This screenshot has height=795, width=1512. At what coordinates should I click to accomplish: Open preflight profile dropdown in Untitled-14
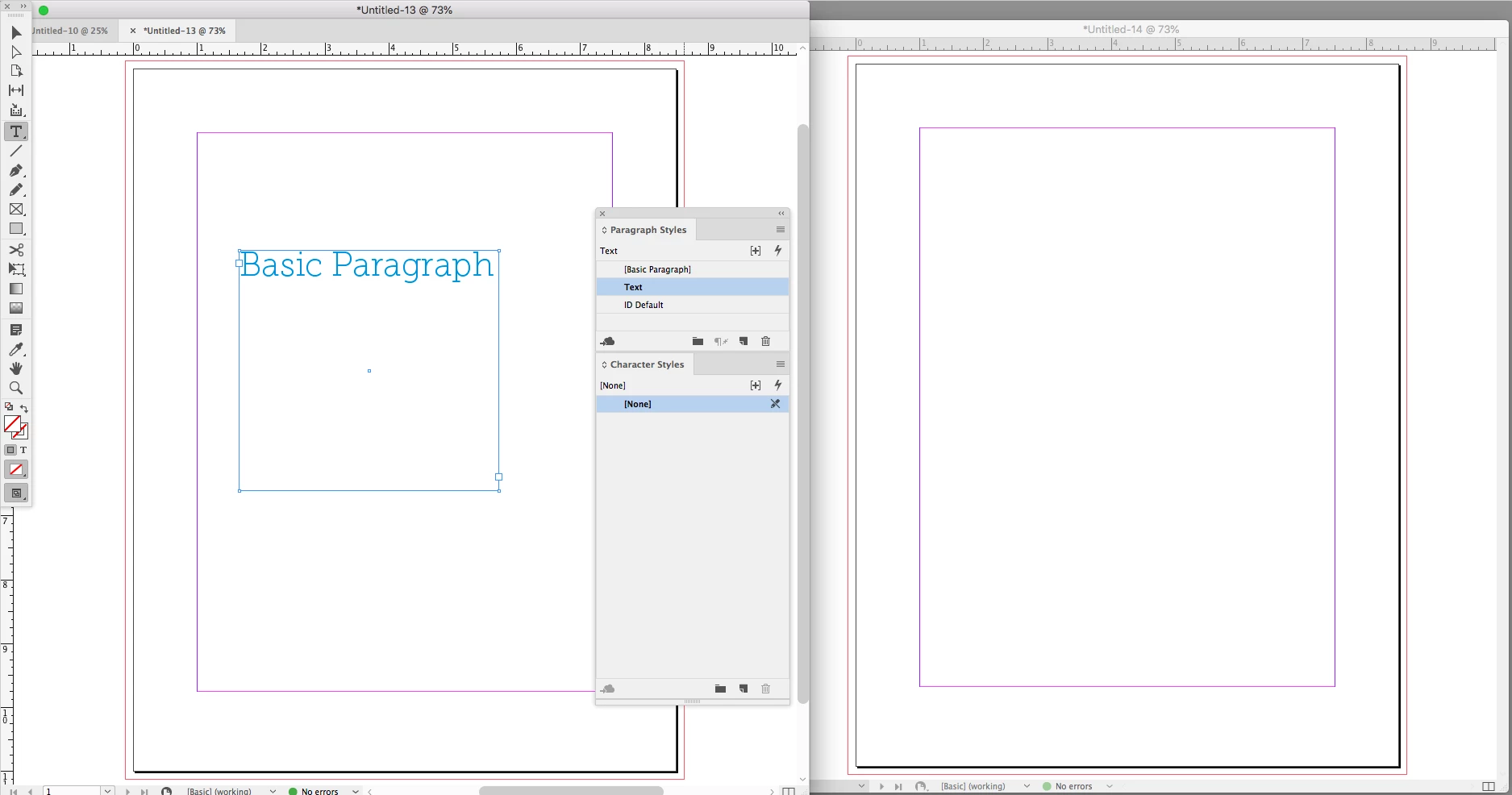[x=1027, y=786]
